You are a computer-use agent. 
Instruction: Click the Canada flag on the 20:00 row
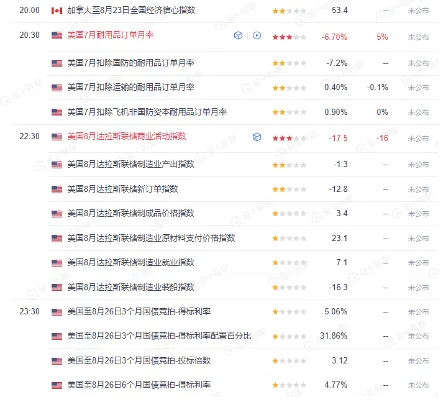click(x=57, y=11)
